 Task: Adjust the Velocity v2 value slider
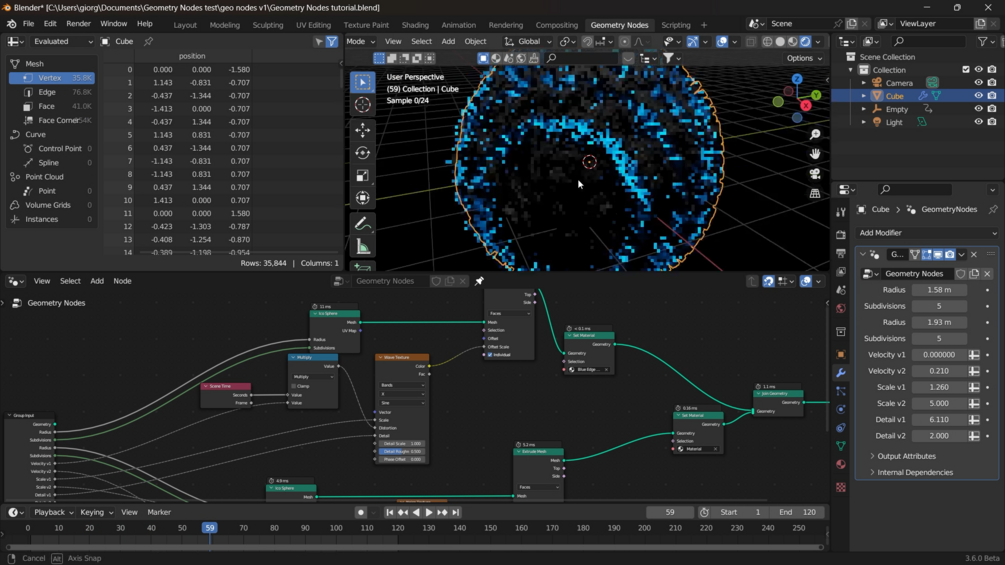pyautogui.click(x=939, y=371)
